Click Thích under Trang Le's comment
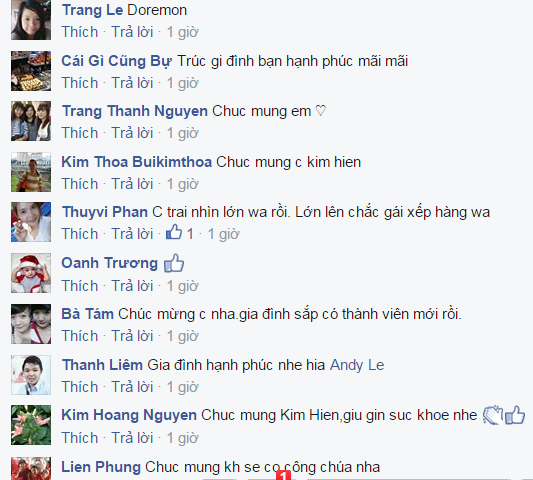The height and width of the screenshot is (480, 533). tap(80, 32)
